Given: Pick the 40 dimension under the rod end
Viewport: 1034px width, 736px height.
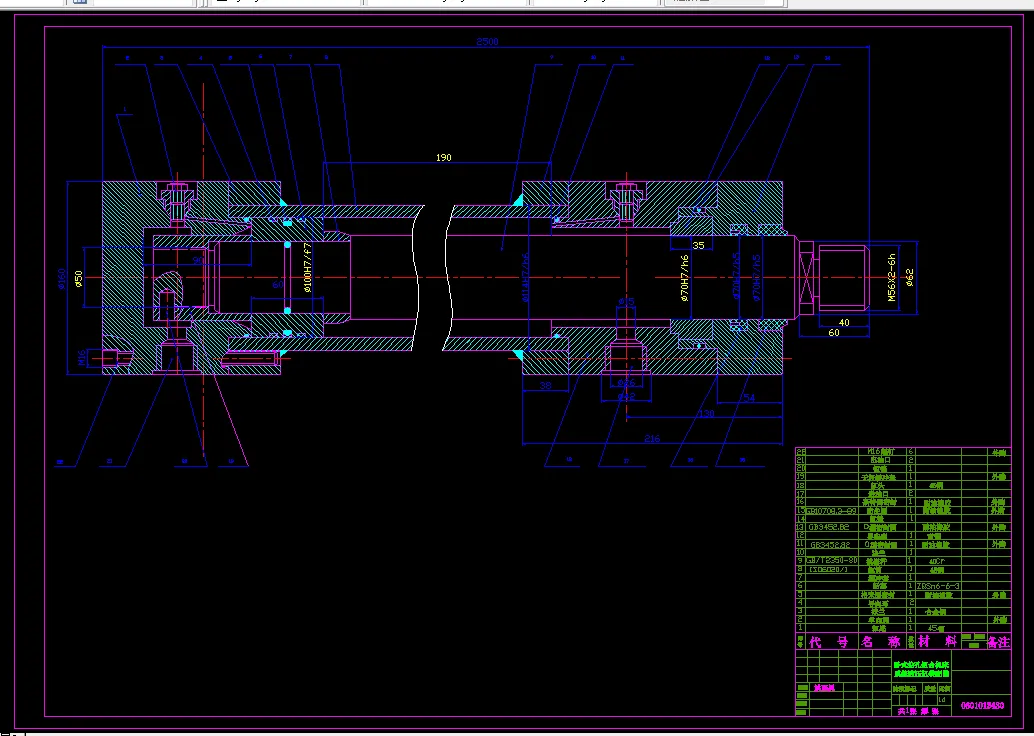Looking at the screenshot, I should coord(844,322).
